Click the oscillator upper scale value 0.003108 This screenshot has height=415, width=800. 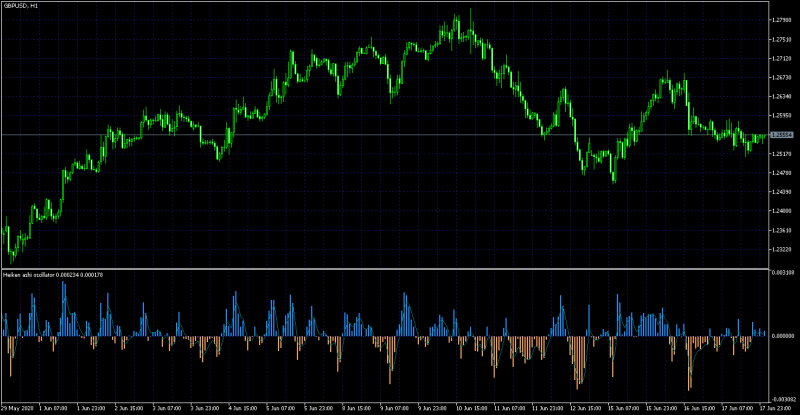coord(784,273)
